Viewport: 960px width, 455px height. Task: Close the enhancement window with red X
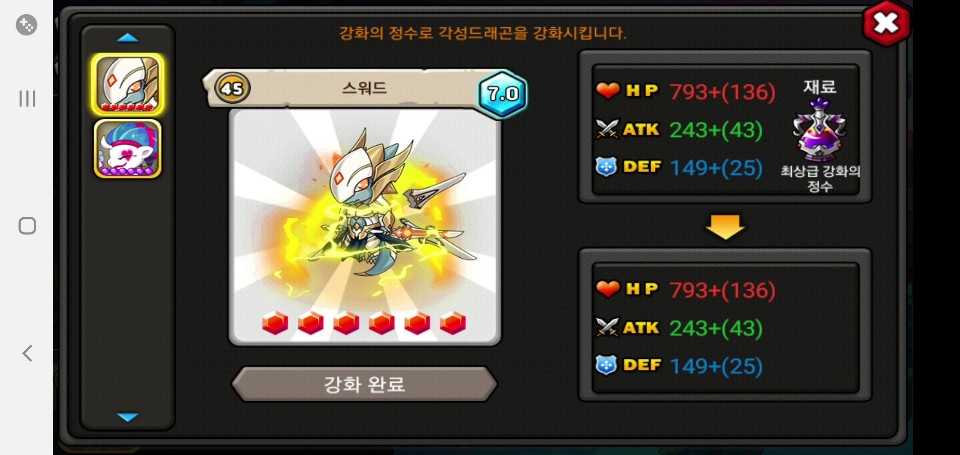click(x=886, y=24)
